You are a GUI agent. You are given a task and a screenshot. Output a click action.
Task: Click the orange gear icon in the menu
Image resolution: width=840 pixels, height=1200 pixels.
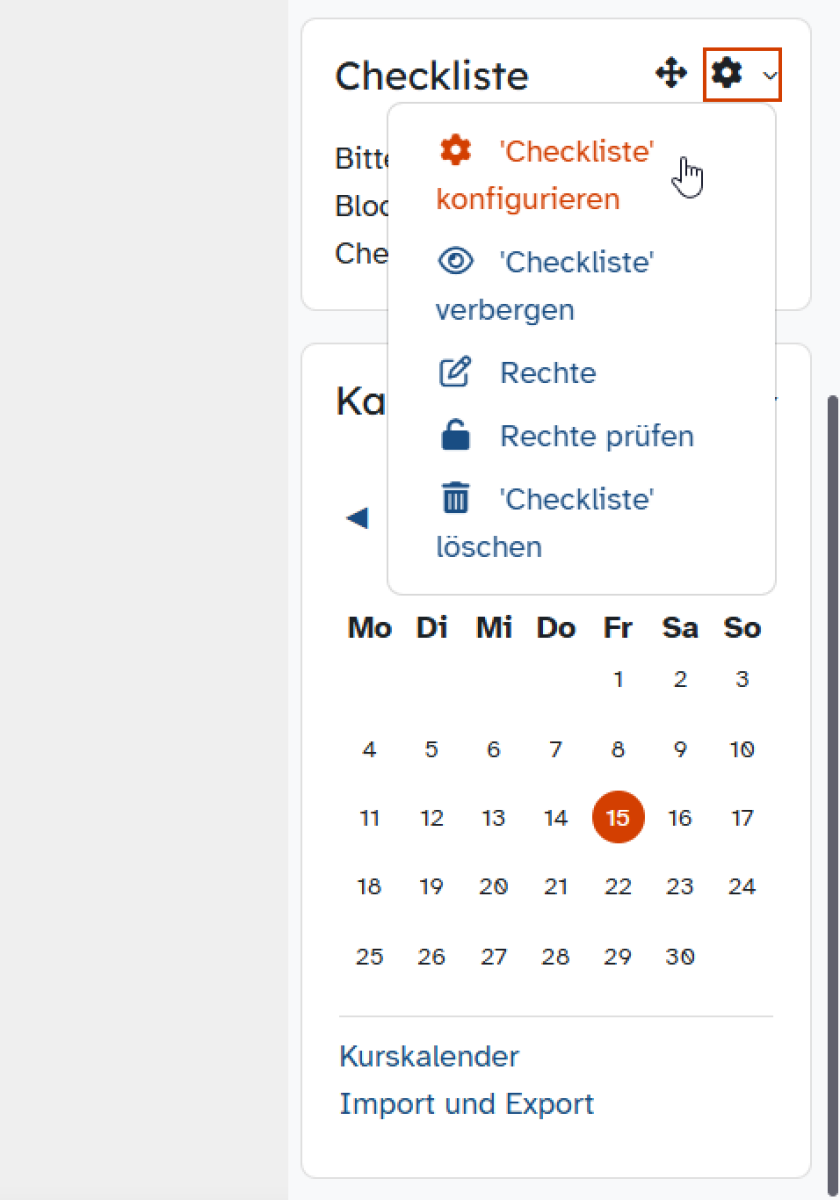pos(455,151)
